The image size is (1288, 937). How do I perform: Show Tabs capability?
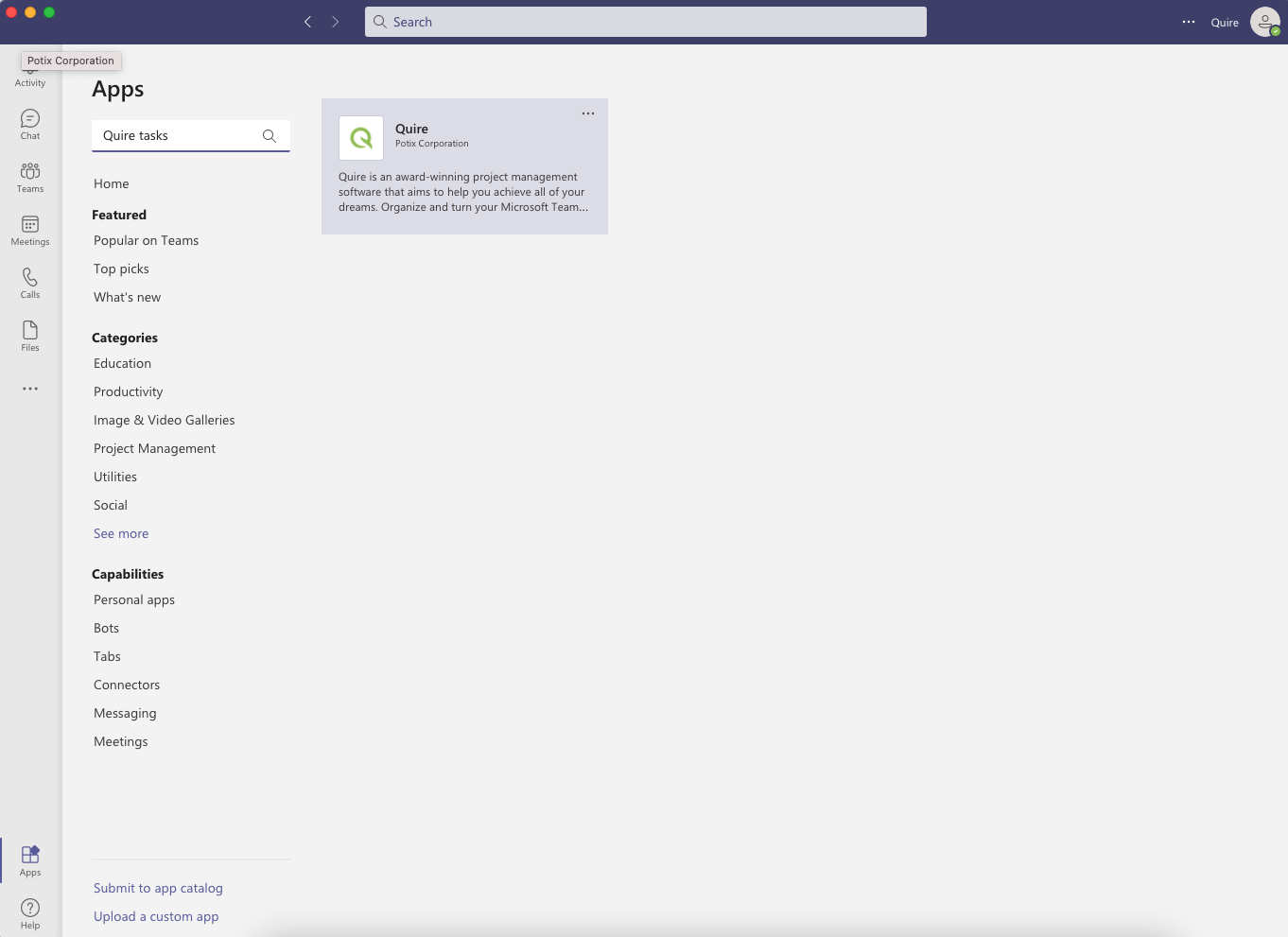click(x=108, y=657)
